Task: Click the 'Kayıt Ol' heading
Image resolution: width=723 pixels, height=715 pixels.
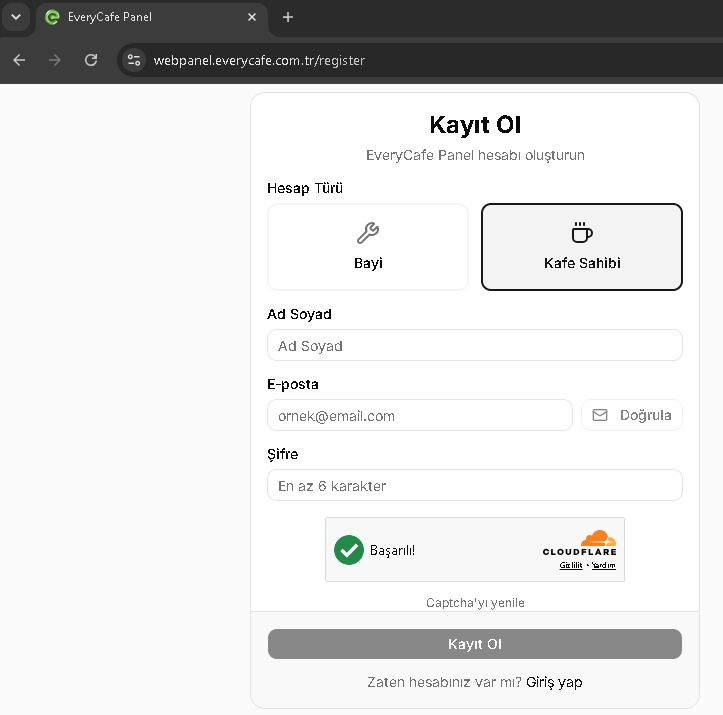Action: [475, 125]
